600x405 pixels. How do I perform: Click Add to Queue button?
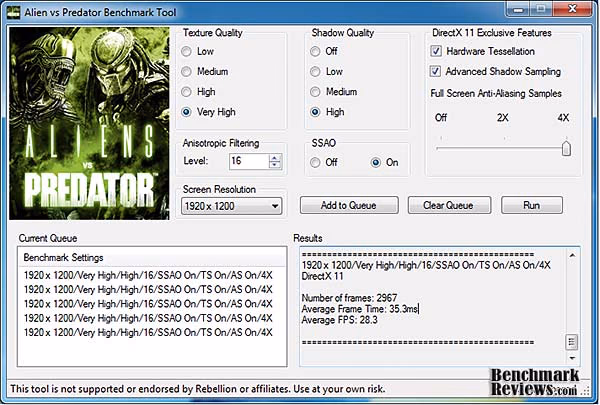click(349, 206)
